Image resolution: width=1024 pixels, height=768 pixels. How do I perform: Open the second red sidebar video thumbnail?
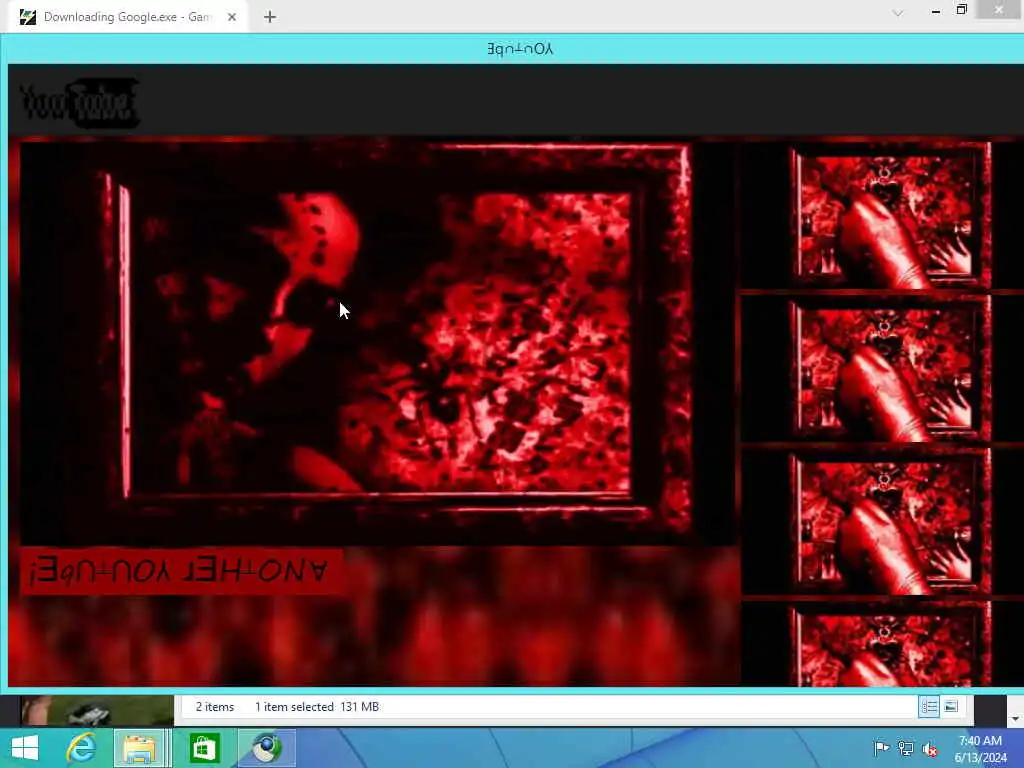point(891,370)
